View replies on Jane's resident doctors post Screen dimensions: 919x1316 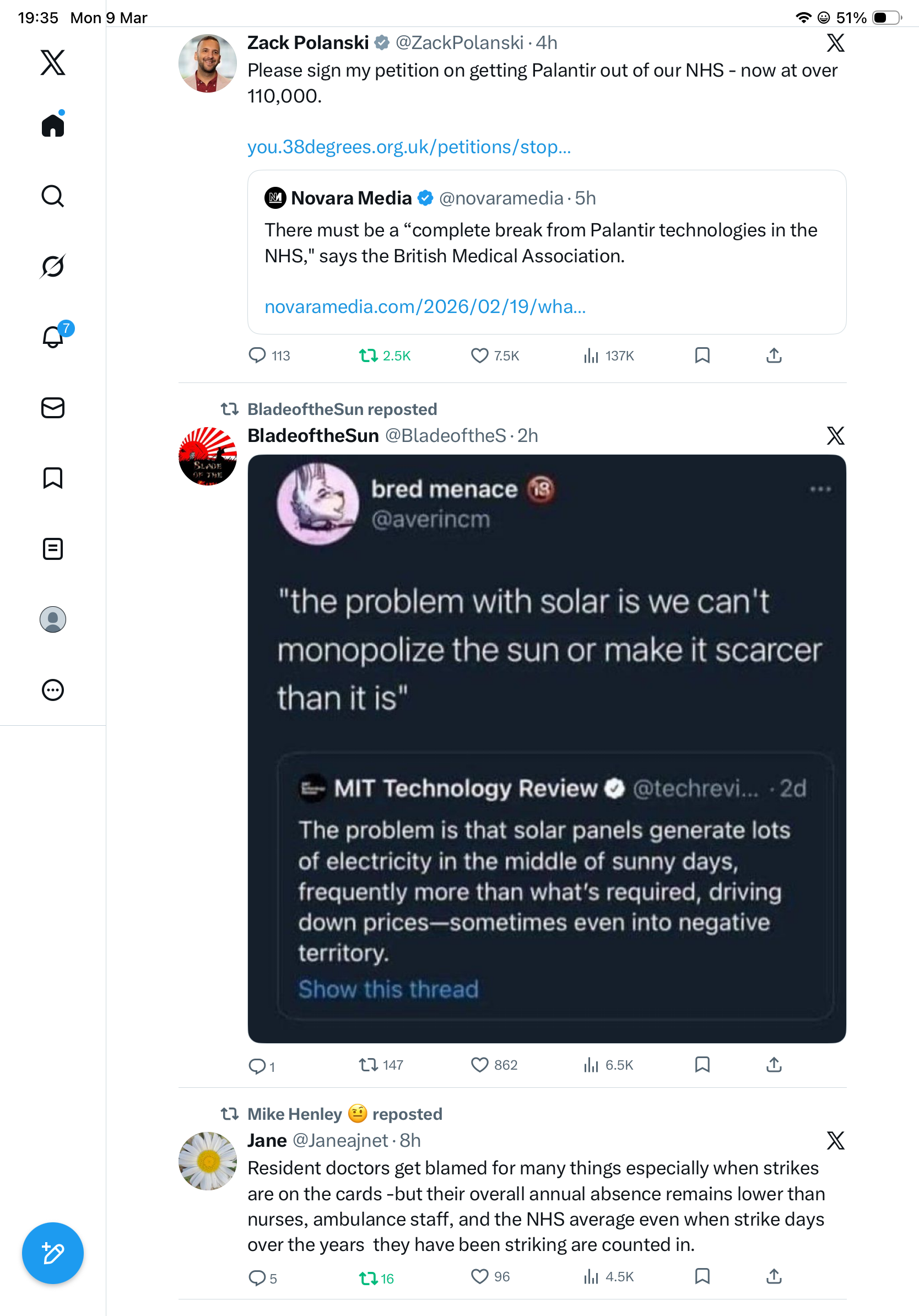pos(262,1278)
